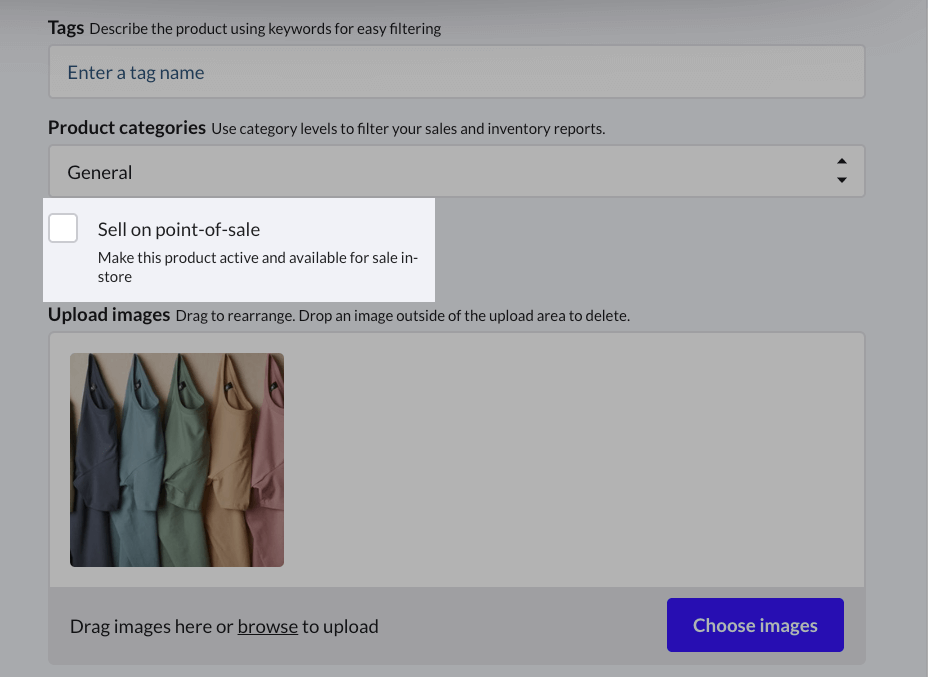Image resolution: width=928 pixels, height=677 pixels.
Task: Select the uploaded t-shirts image thumbnail
Action: 177,460
